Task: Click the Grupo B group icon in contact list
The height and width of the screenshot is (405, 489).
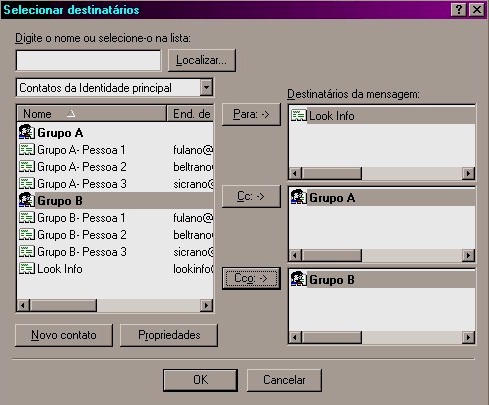Action: pyautogui.click(x=27, y=200)
